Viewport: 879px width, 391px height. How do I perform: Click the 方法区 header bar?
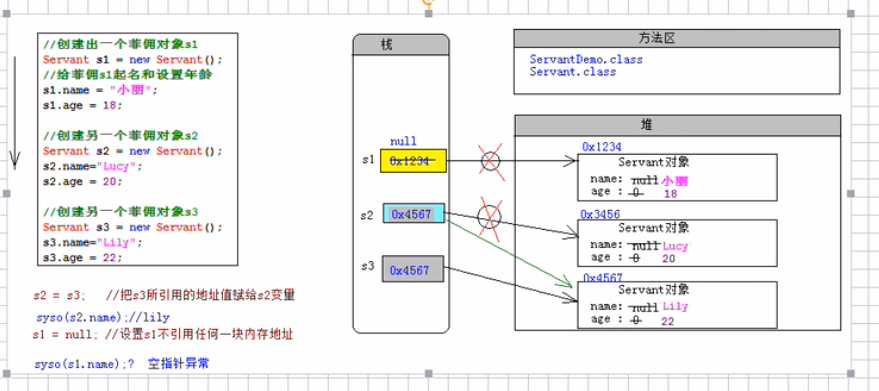point(677,38)
